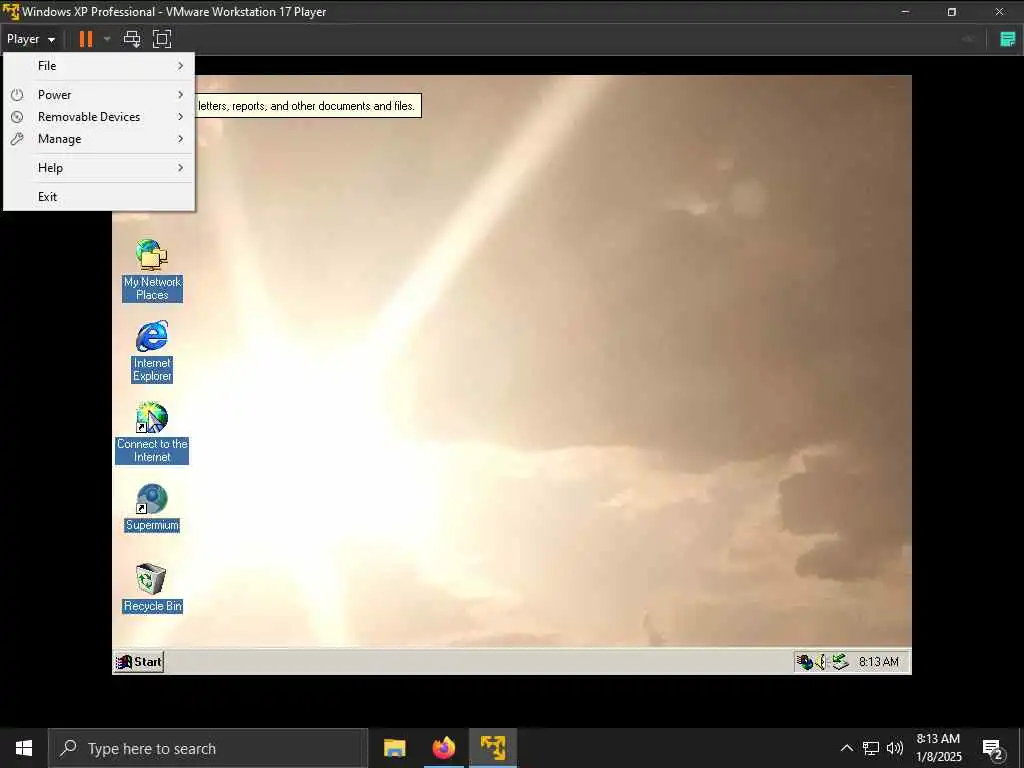Select the Removable Devices disc icon
Screen dimensions: 1024x768
pos(17,117)
